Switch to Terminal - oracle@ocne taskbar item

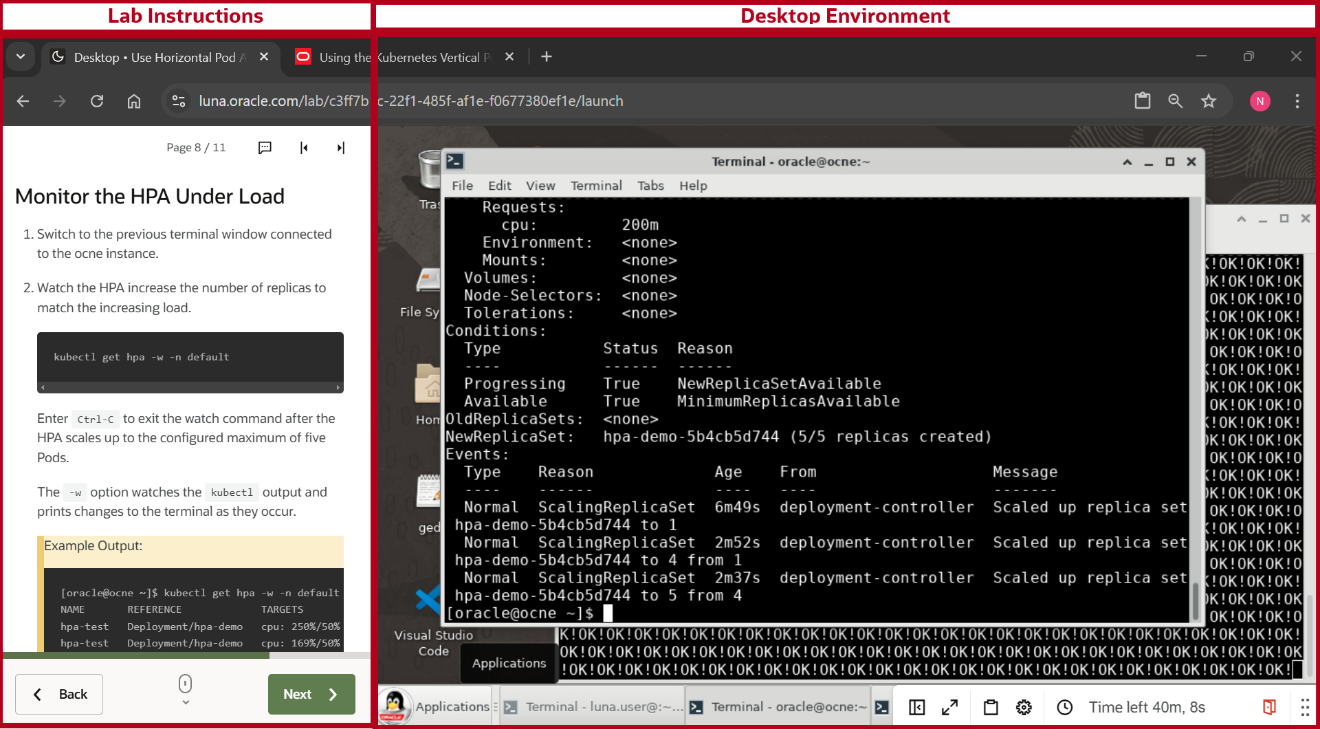(778, 706)
